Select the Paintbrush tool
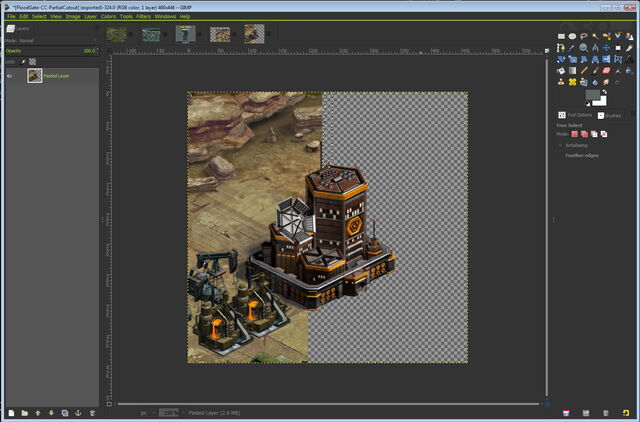This screenshot has width=640, height=422. 595,71
